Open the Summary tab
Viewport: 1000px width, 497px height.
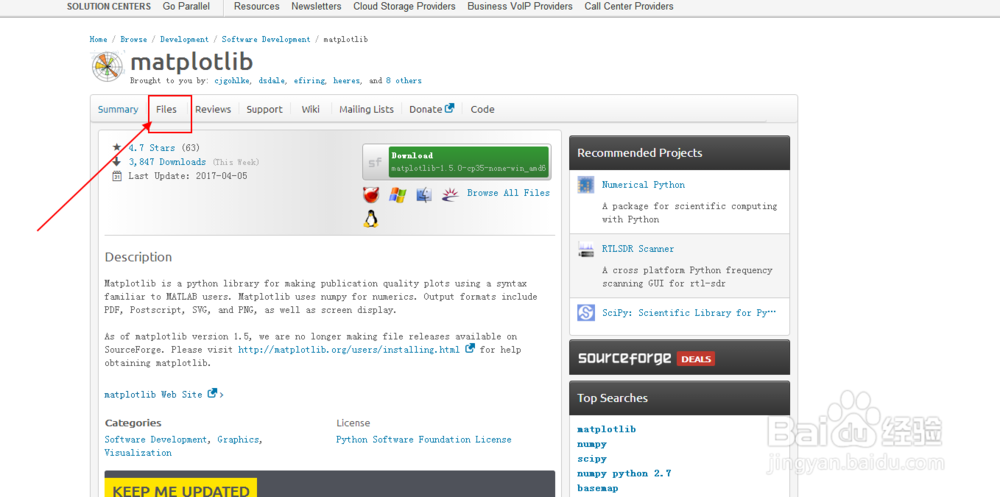coord(118,110)
